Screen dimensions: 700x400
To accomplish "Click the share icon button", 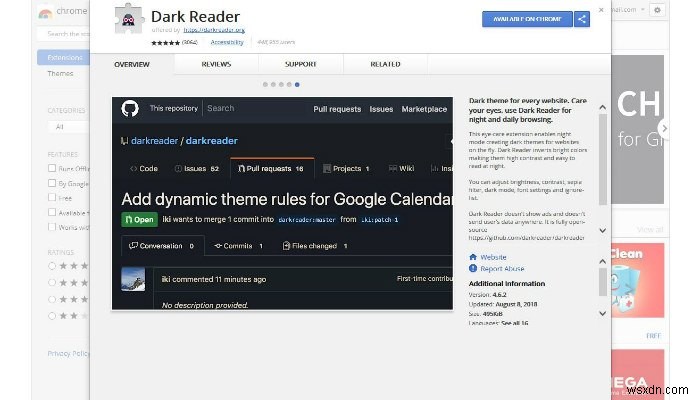I will pyautogui.click(x=582, y=19).
